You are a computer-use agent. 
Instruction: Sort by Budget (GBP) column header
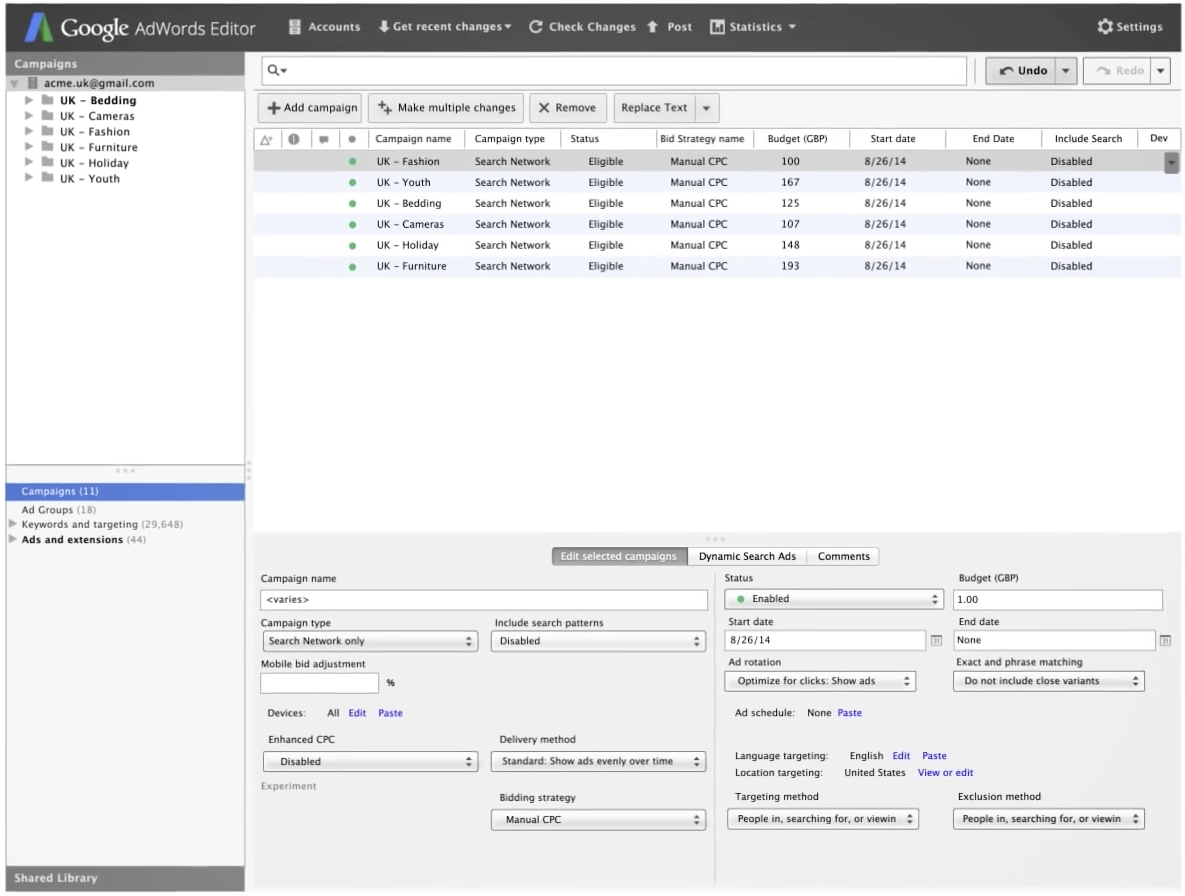click(x=797, y=139)
